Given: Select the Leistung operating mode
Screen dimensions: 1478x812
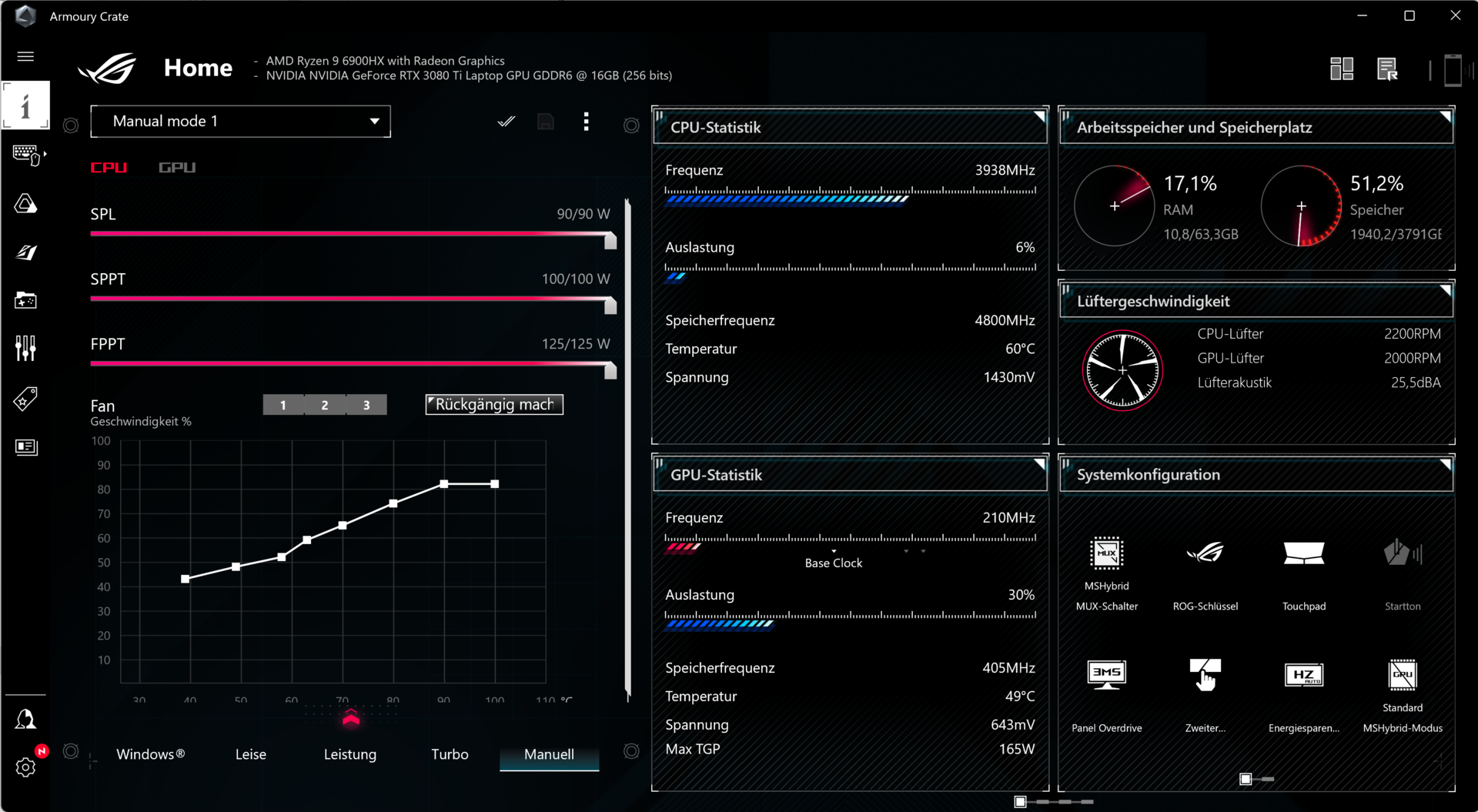Looking at the screenshot, I should [x=350, y=754].
